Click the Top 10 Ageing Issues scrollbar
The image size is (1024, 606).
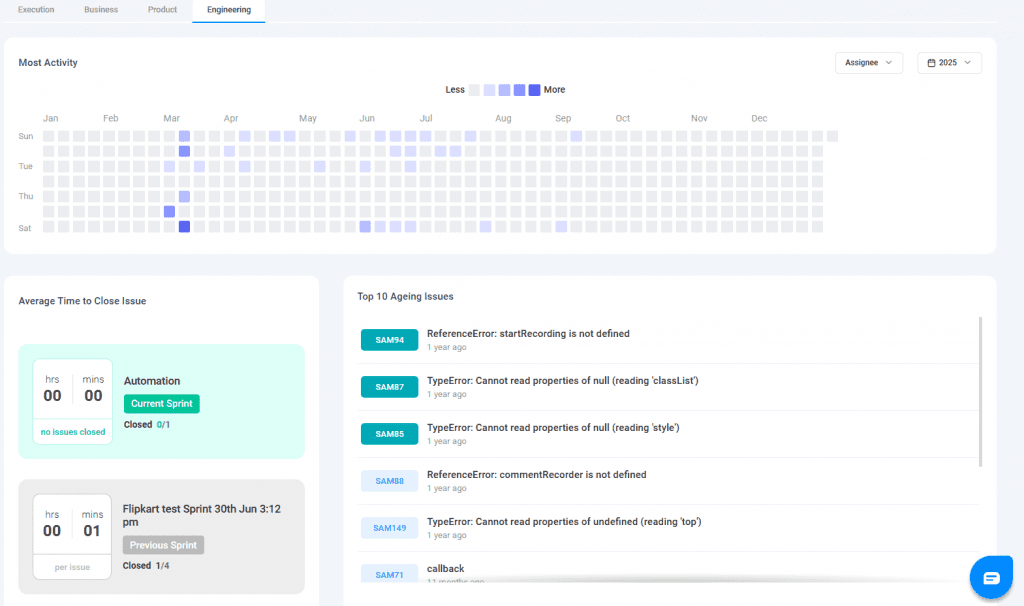980,390
